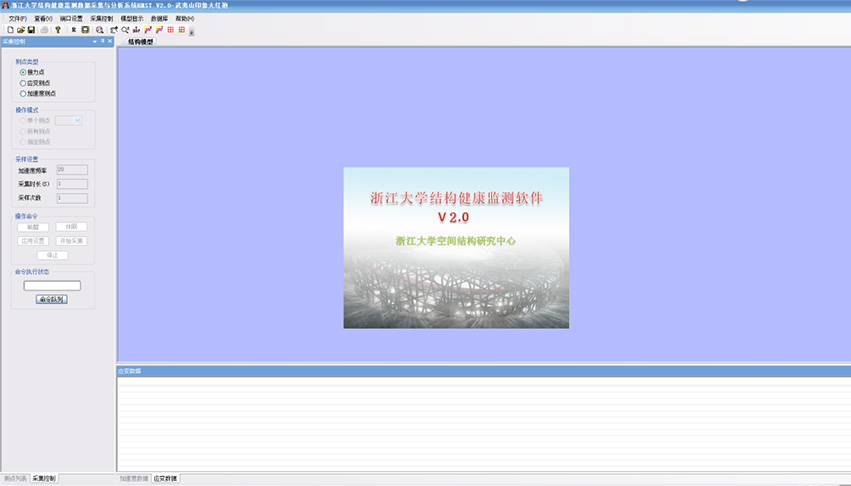The height and width of the screenshot is (486, 851).
Task: Toggle the auto-hide pin of 采集控制 panel
Action: tap(103, 41)
